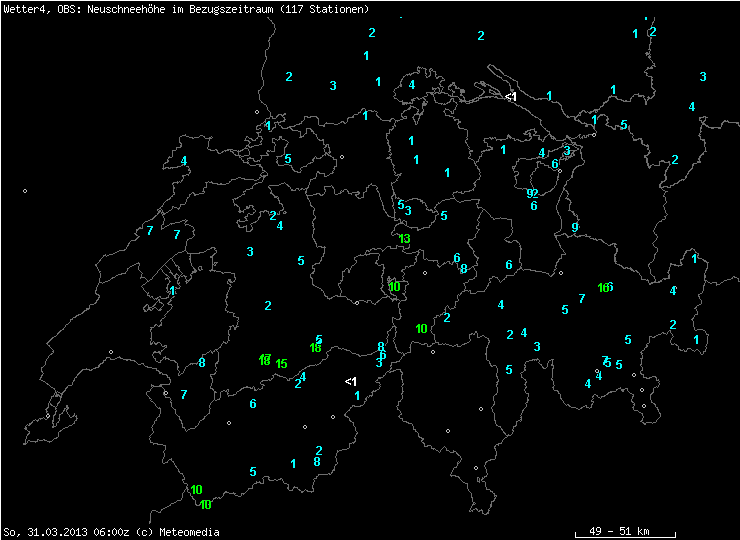Select the cyan 4 nearest the left edge

(184, 161)
